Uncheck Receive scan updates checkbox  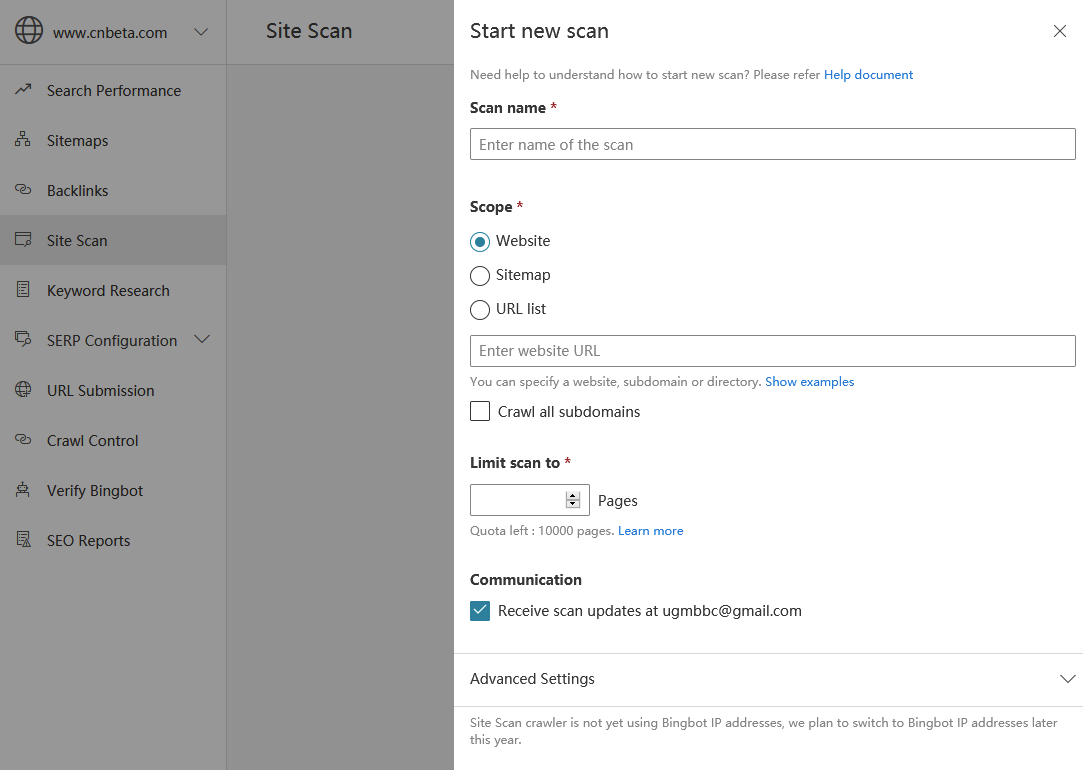[480, 611]
